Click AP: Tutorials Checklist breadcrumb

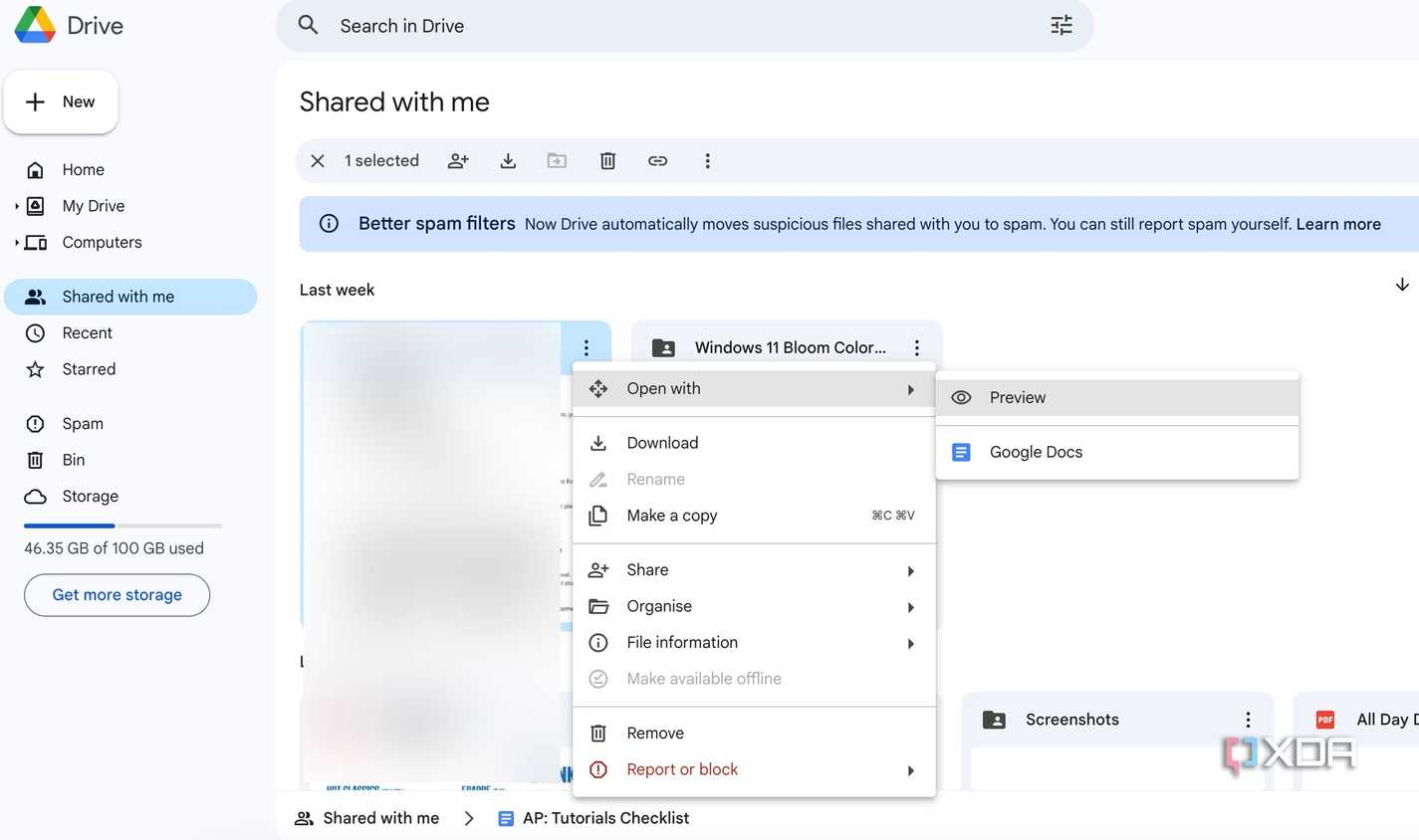(605, 818)
